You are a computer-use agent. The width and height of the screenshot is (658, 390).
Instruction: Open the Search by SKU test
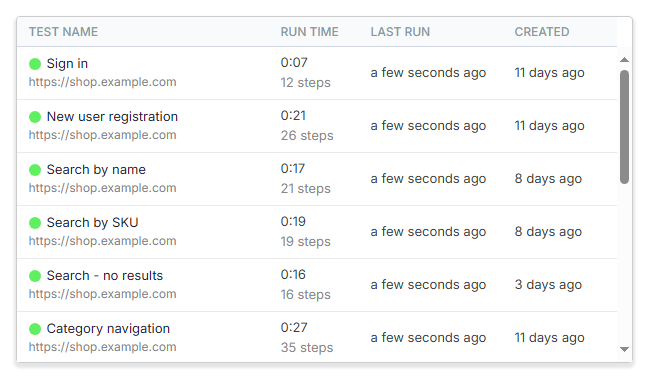pyautogui.click(x=92, y=222)
